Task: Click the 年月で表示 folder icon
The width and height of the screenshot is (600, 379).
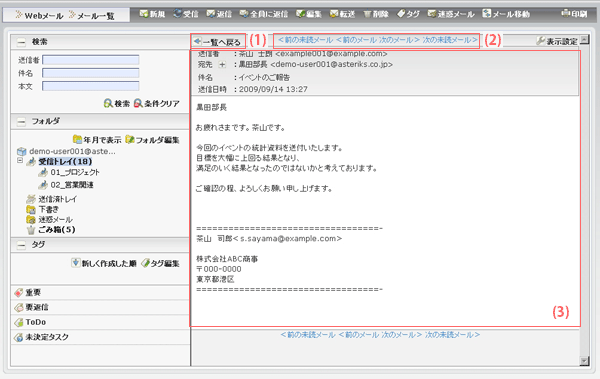Action: coord(77,139)
